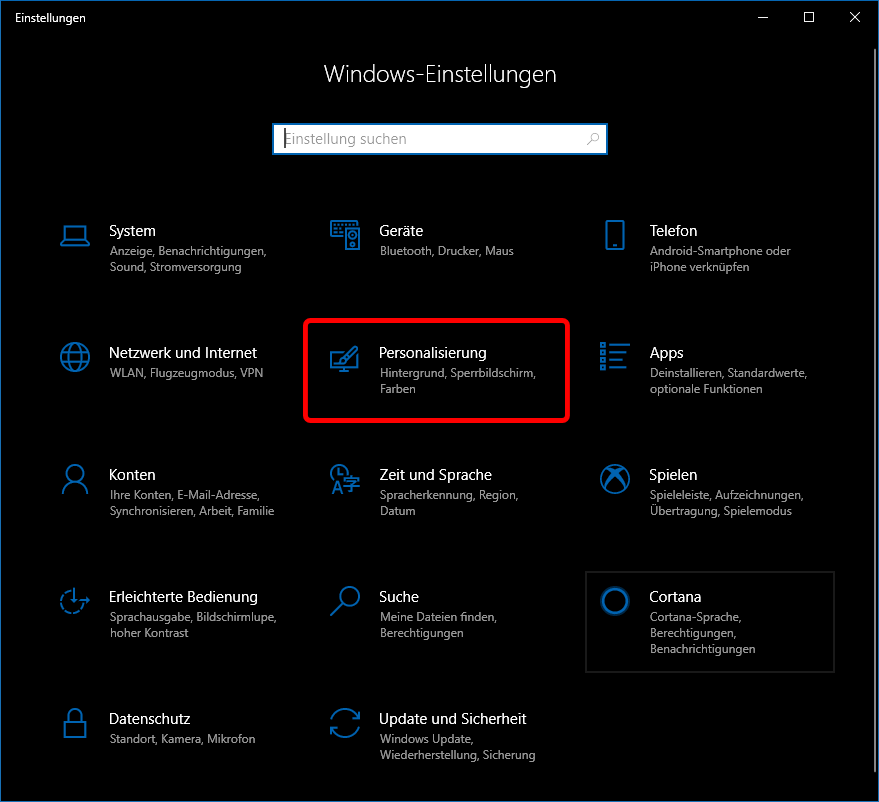879x802 pixels.
Task: Select the Zeit und Sprache icon
Action: tap(345, 479)
